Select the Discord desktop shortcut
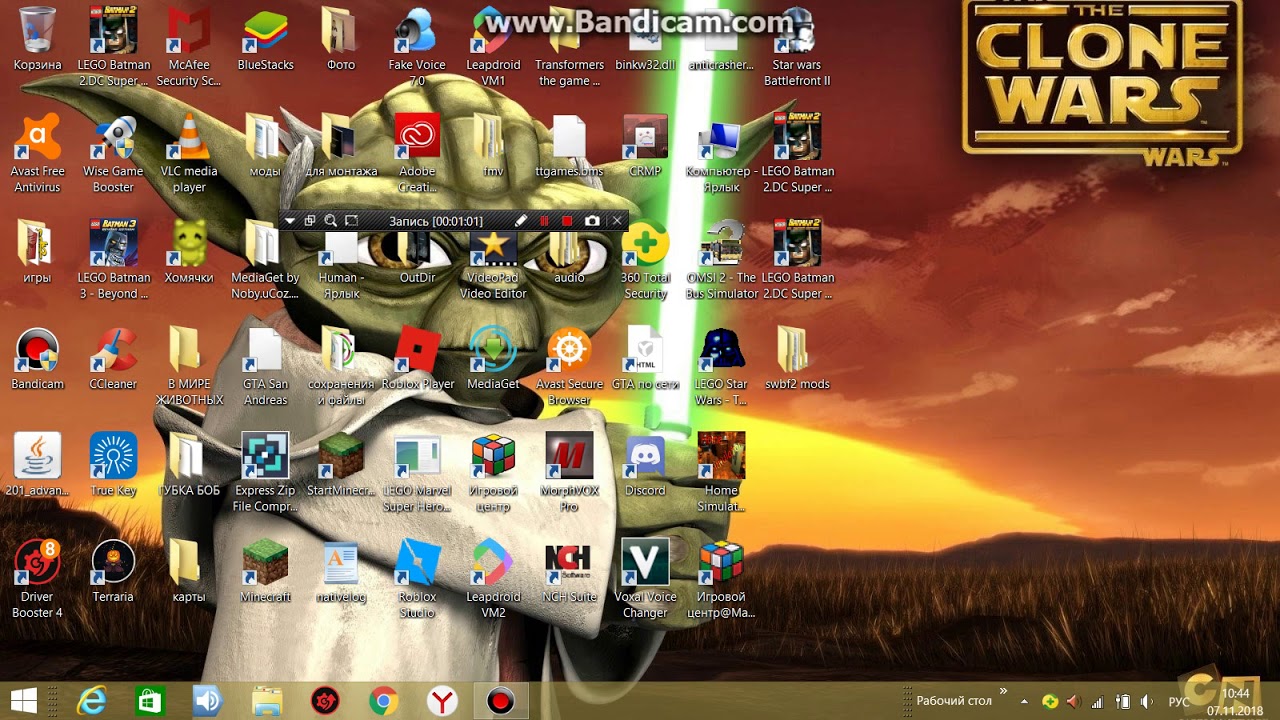The width and height of the screenshot is (1280, 720). pos(645,465)
